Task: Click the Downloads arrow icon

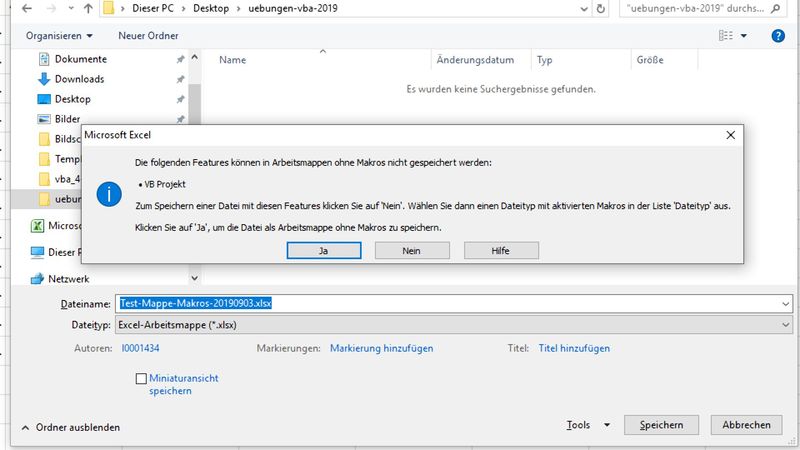Action: [44, 79]
